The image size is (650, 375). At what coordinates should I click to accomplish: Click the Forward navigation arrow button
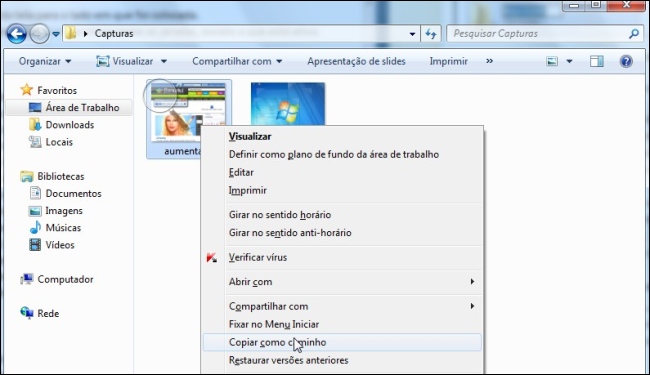(39, 34)
